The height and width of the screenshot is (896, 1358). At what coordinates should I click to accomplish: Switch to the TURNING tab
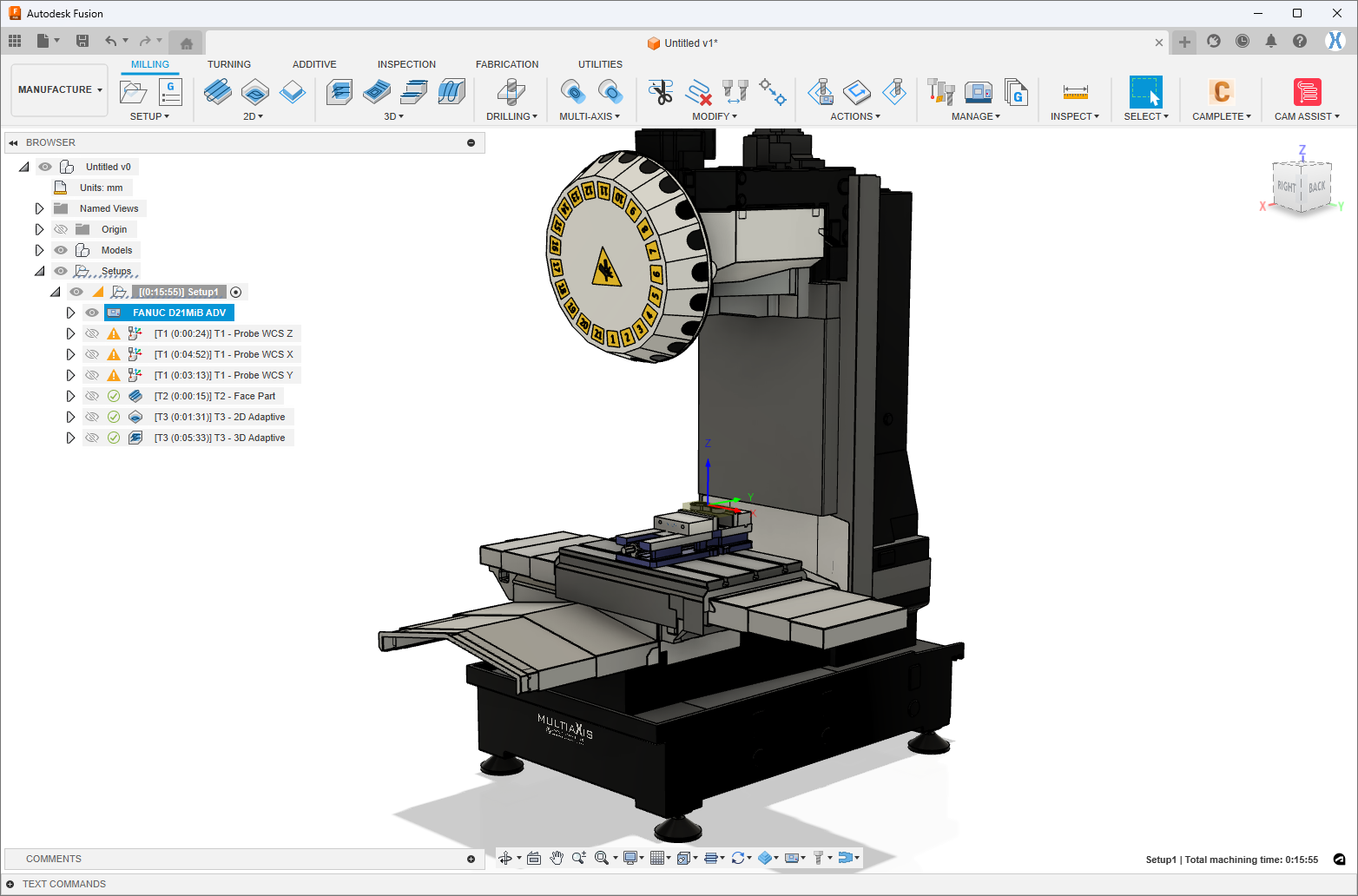click(228, 64)
